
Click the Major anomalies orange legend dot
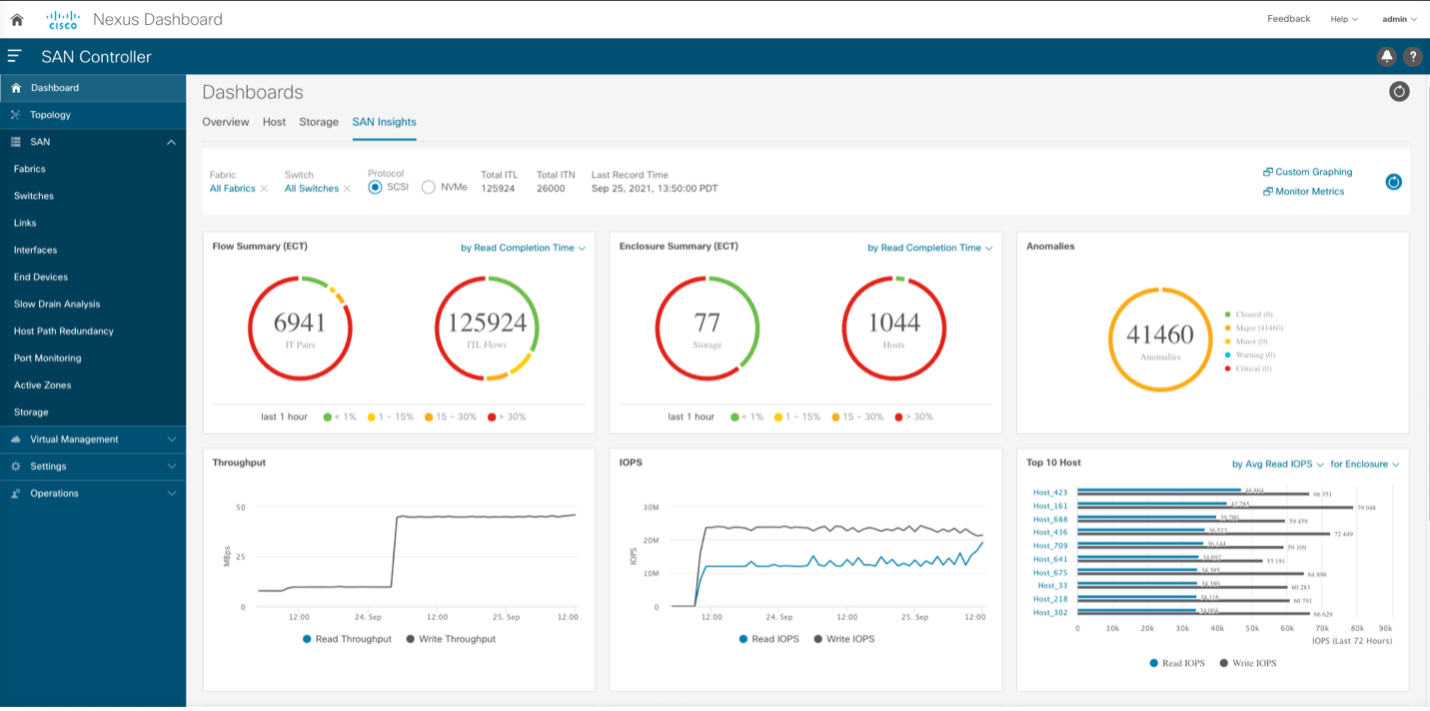point(1227,328)
